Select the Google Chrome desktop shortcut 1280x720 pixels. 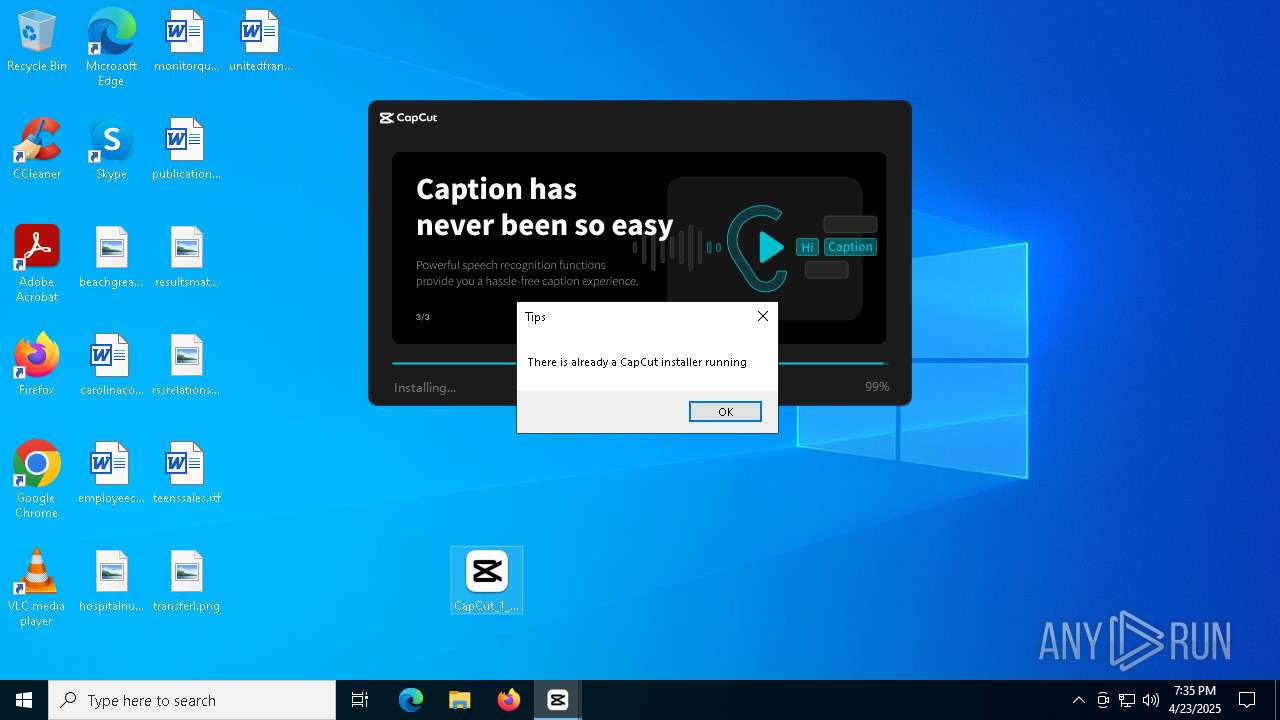click(x=37, y=480)
